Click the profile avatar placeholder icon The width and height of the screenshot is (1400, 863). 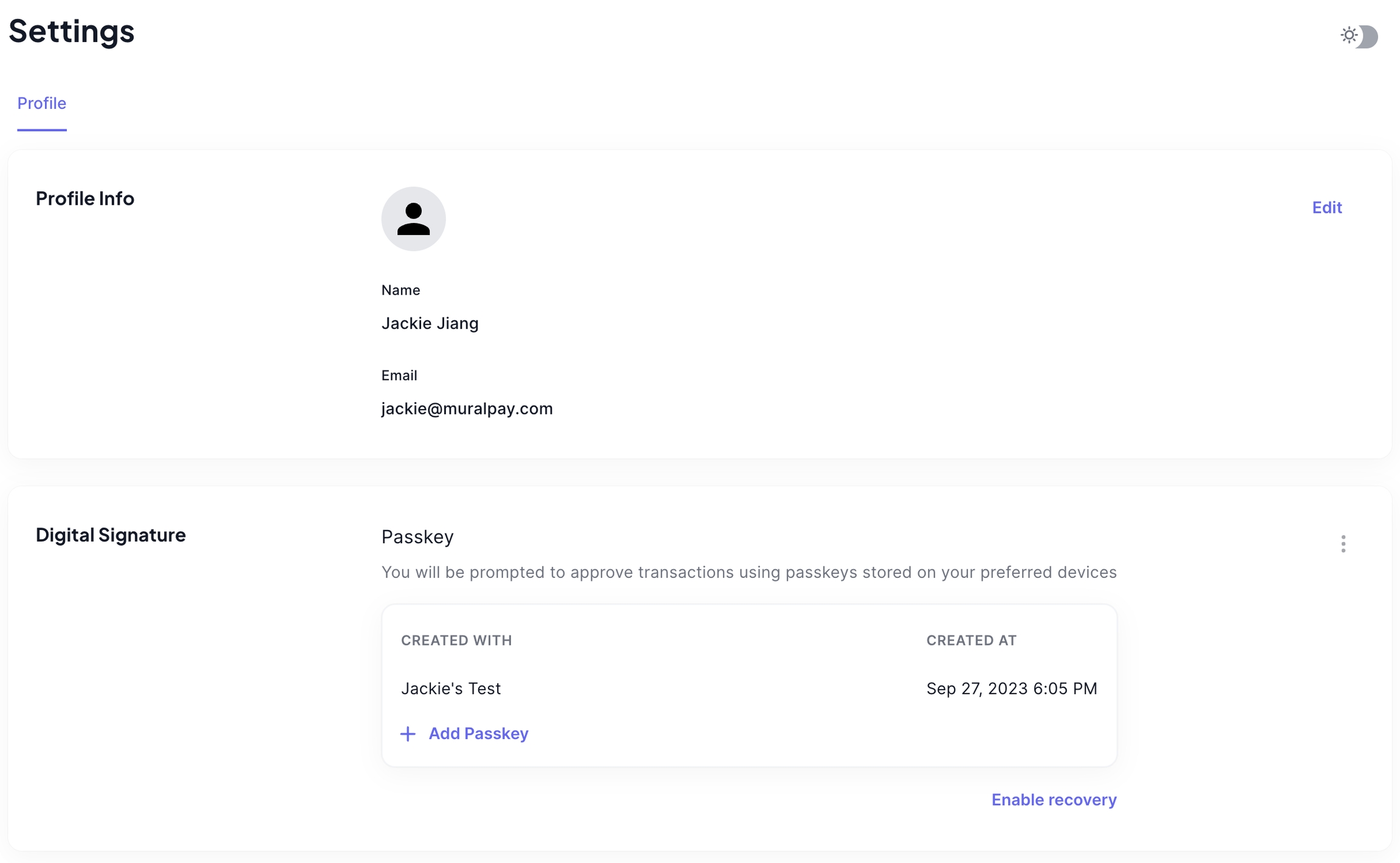(x=413, y=219)
